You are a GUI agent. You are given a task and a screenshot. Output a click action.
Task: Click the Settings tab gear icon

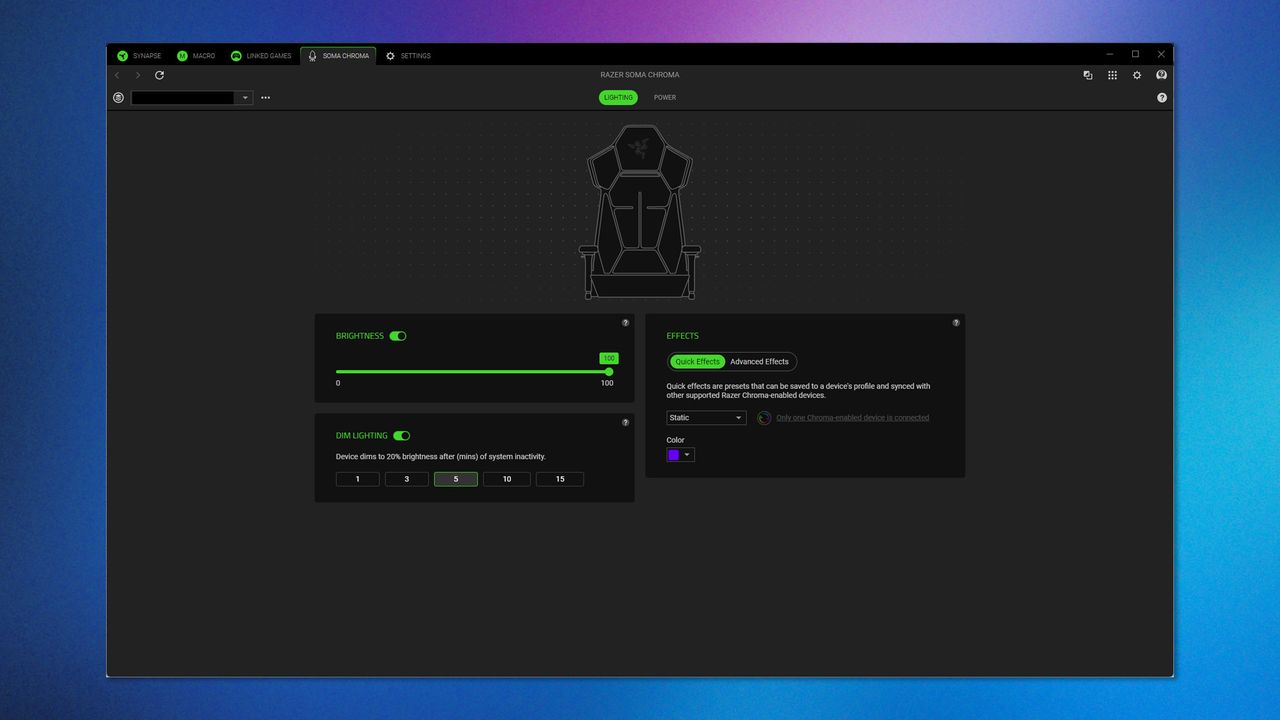[x=390, y=56]
